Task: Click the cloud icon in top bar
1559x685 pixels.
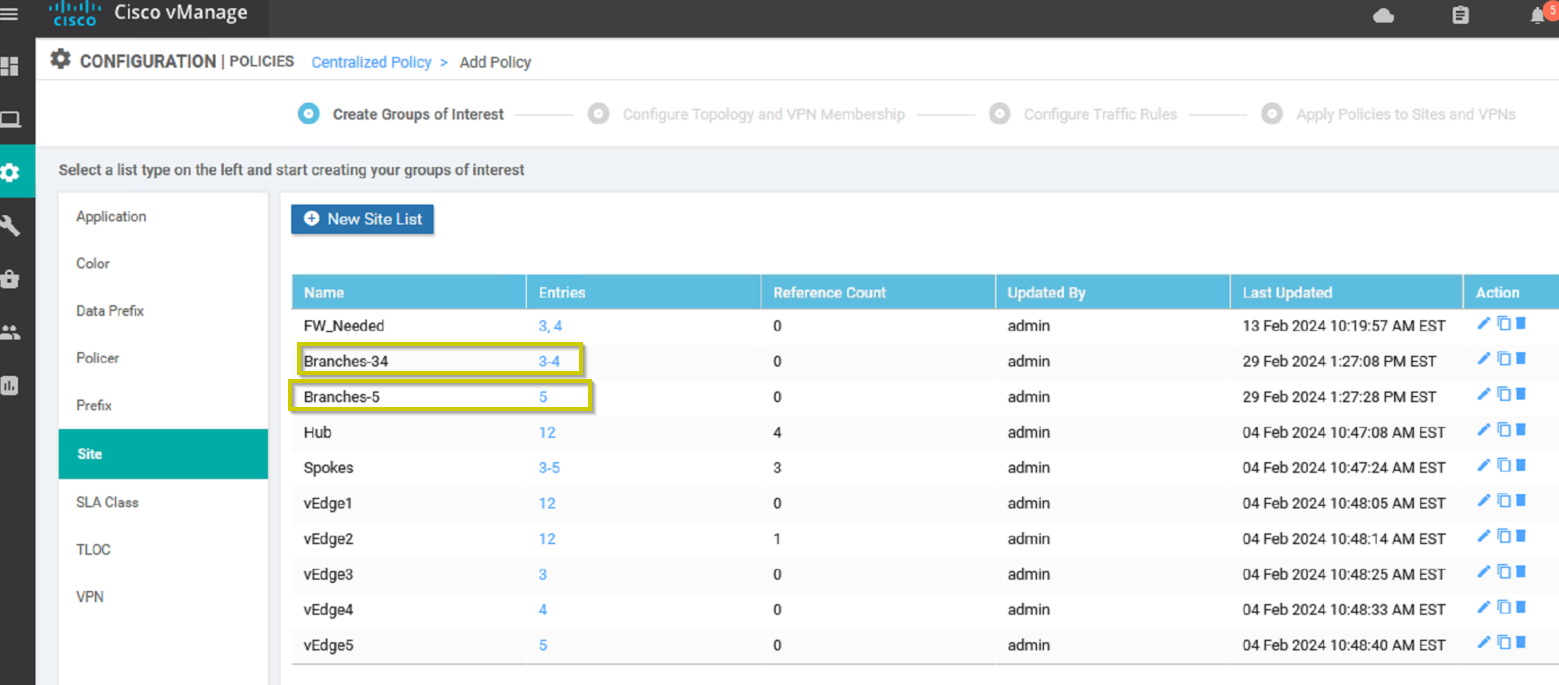Action: pyautogui.click(x=1384, y=15)
